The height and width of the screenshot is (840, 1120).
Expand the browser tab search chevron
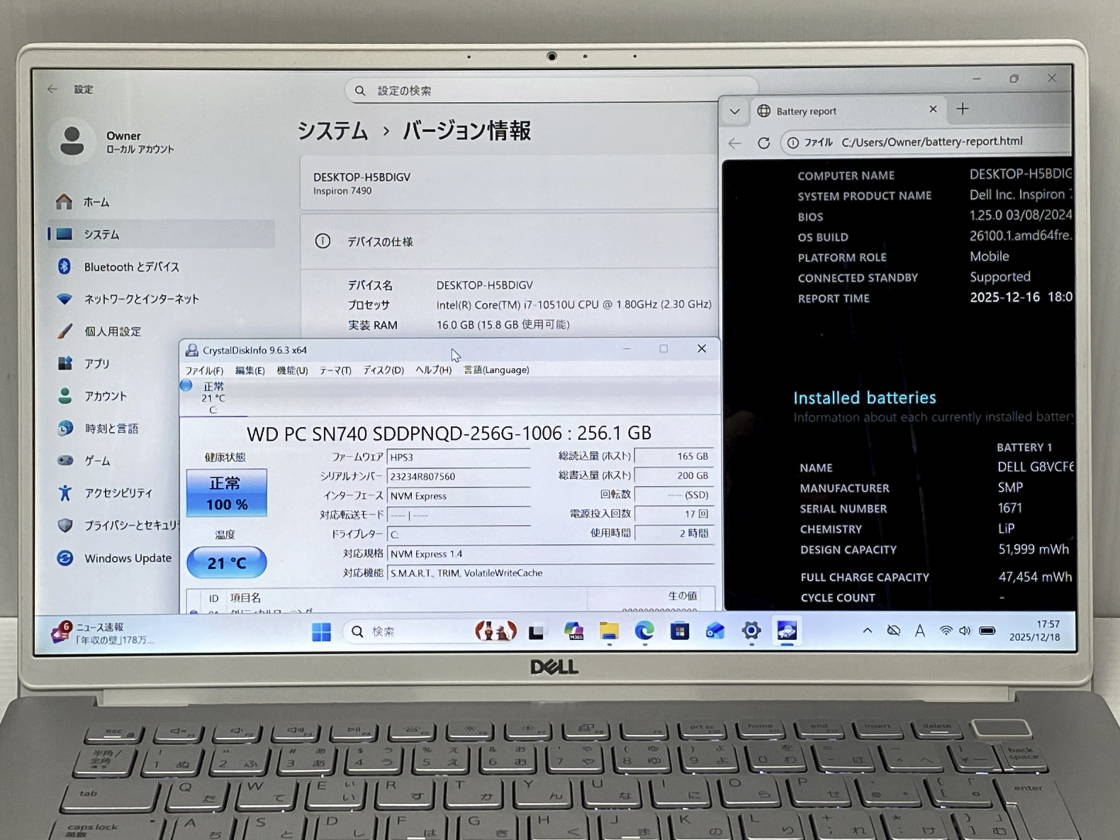coord(735,111)
